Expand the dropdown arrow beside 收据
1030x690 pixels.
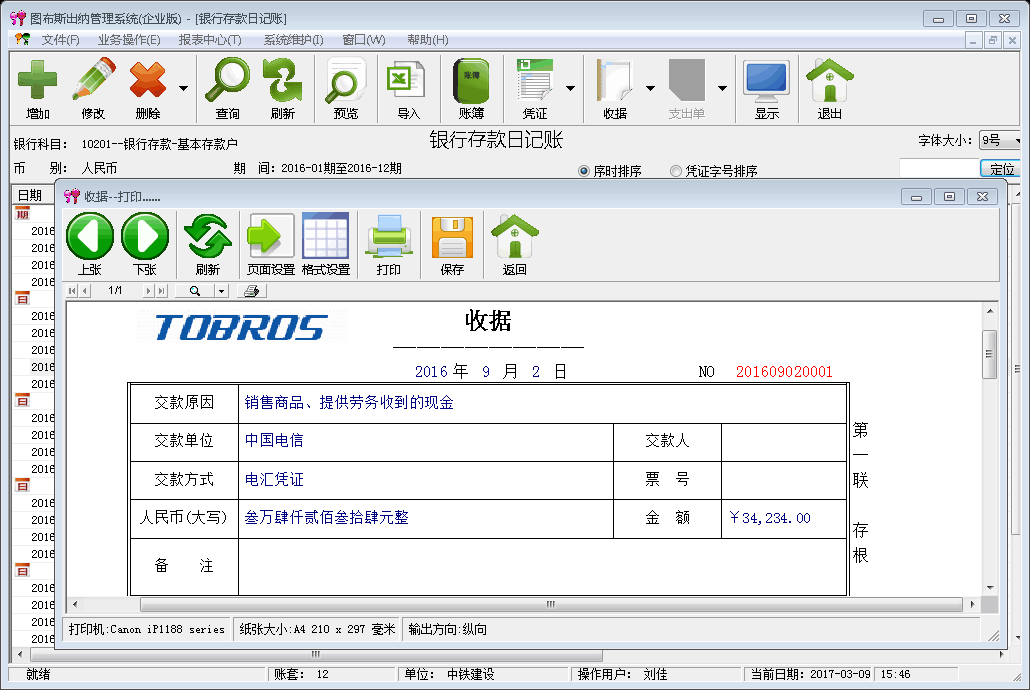(650, 88)
